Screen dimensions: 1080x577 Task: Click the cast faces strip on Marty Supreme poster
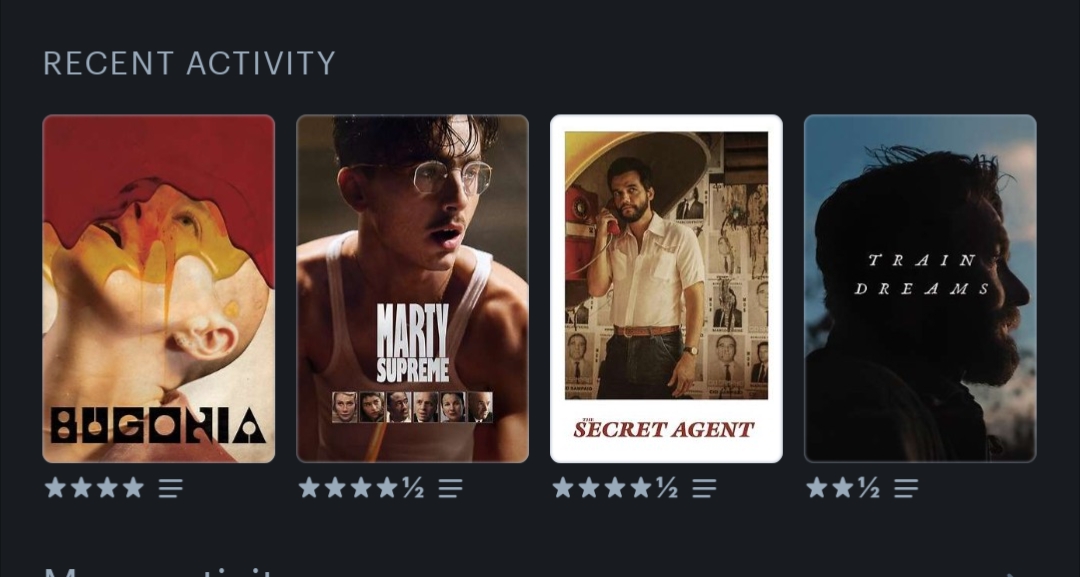[413, 407]
